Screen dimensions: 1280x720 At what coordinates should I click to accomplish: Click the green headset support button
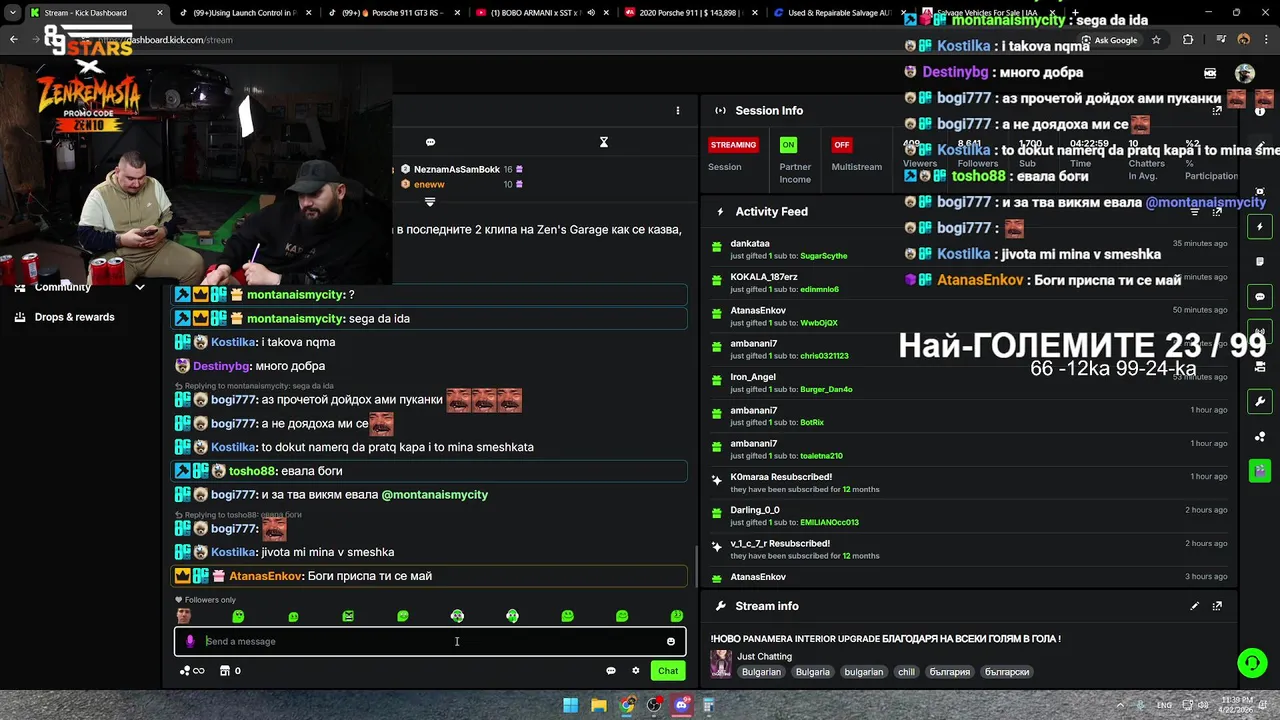tap(1252, 663)
